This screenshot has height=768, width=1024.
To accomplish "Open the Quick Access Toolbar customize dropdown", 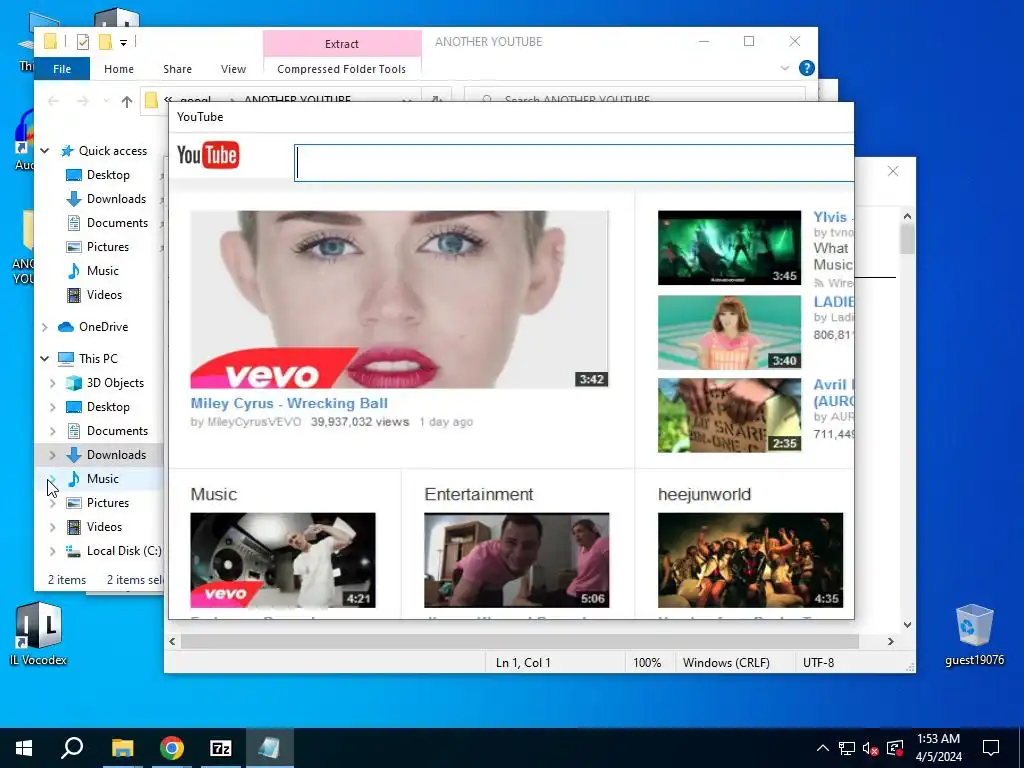I will coord(123,43).
